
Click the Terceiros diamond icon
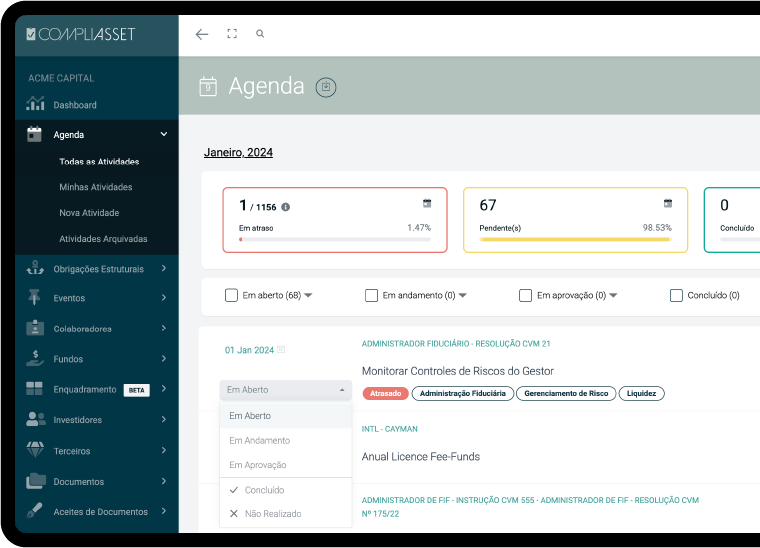pyautogui.click(x=35, y=450)
